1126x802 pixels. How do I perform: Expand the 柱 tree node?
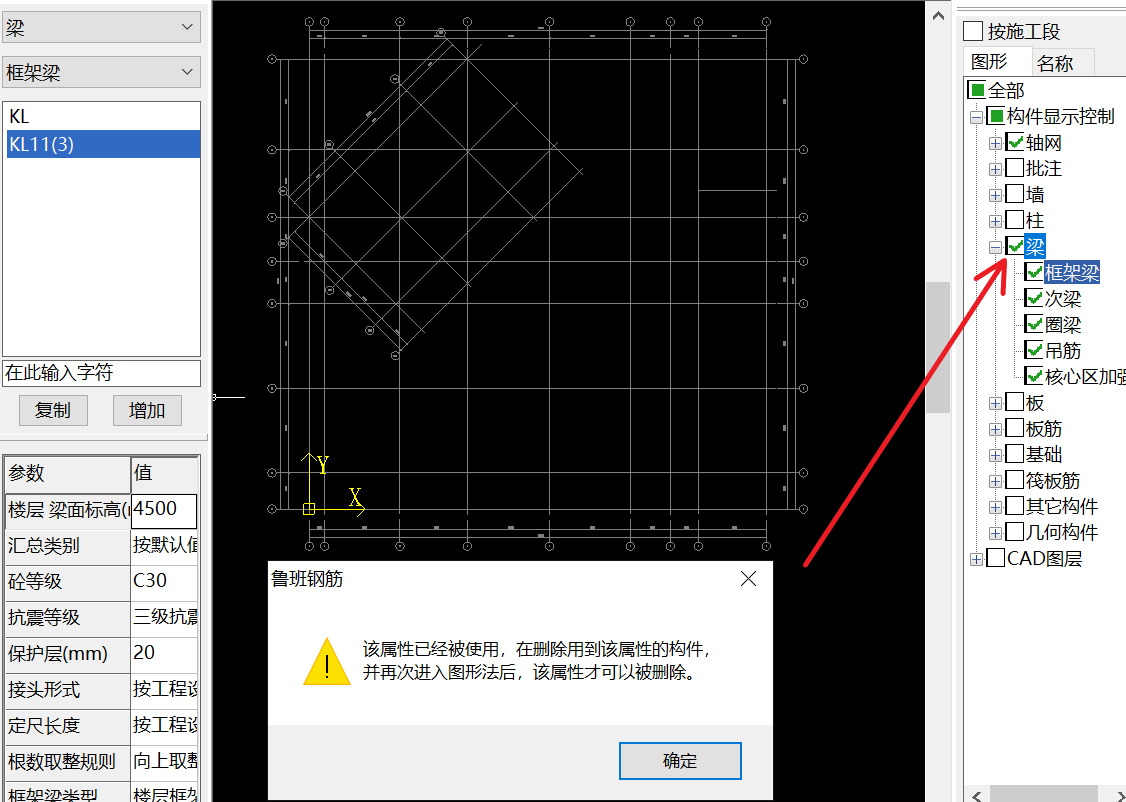pyautogui.click(x=995, y=221)
